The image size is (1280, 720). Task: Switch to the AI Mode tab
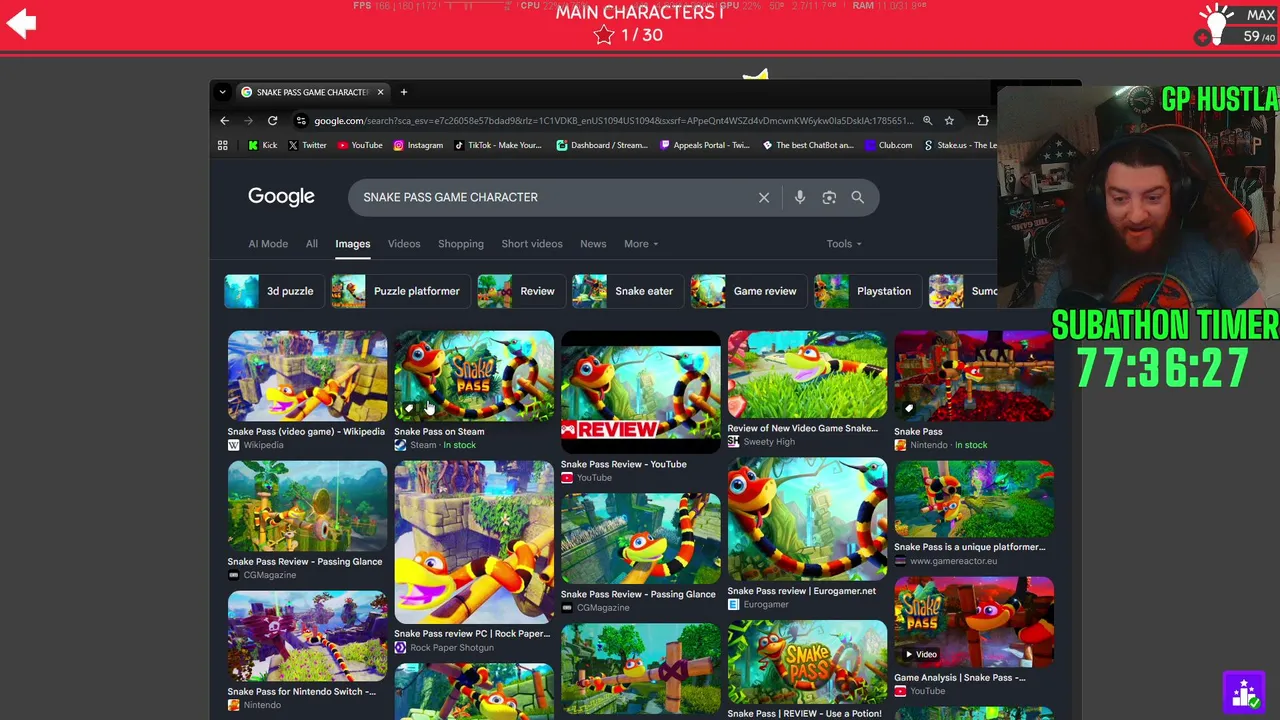[268, 244]
